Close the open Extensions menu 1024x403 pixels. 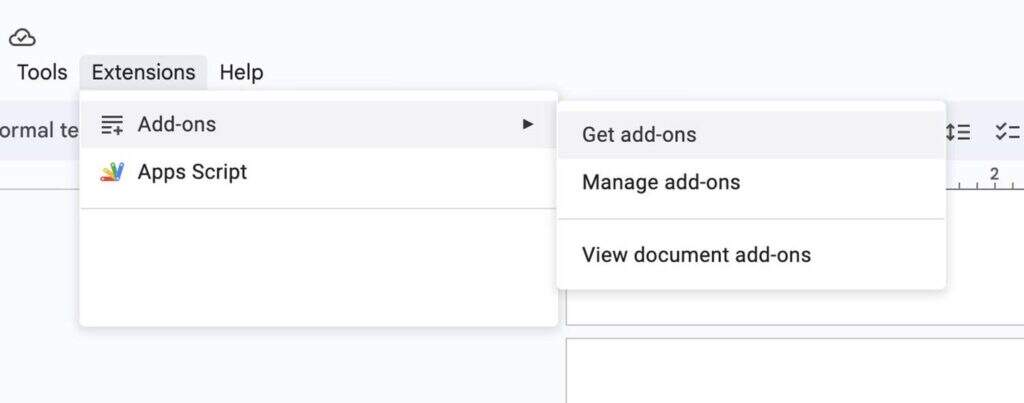point(143,72)
